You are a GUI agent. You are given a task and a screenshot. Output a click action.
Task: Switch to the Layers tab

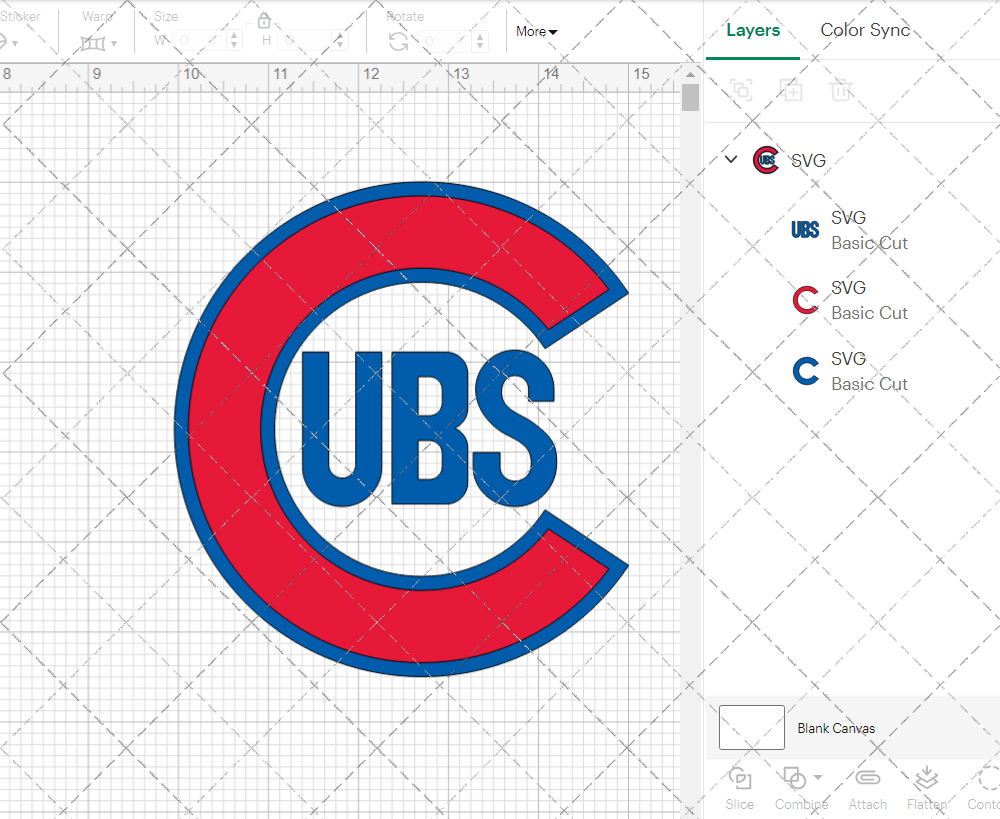coord(753,31)
